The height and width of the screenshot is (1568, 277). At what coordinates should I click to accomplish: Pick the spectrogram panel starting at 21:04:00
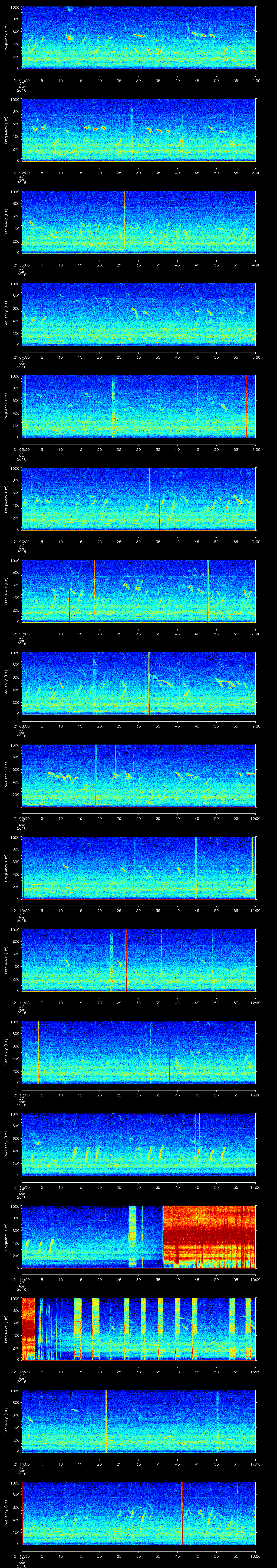139,314
